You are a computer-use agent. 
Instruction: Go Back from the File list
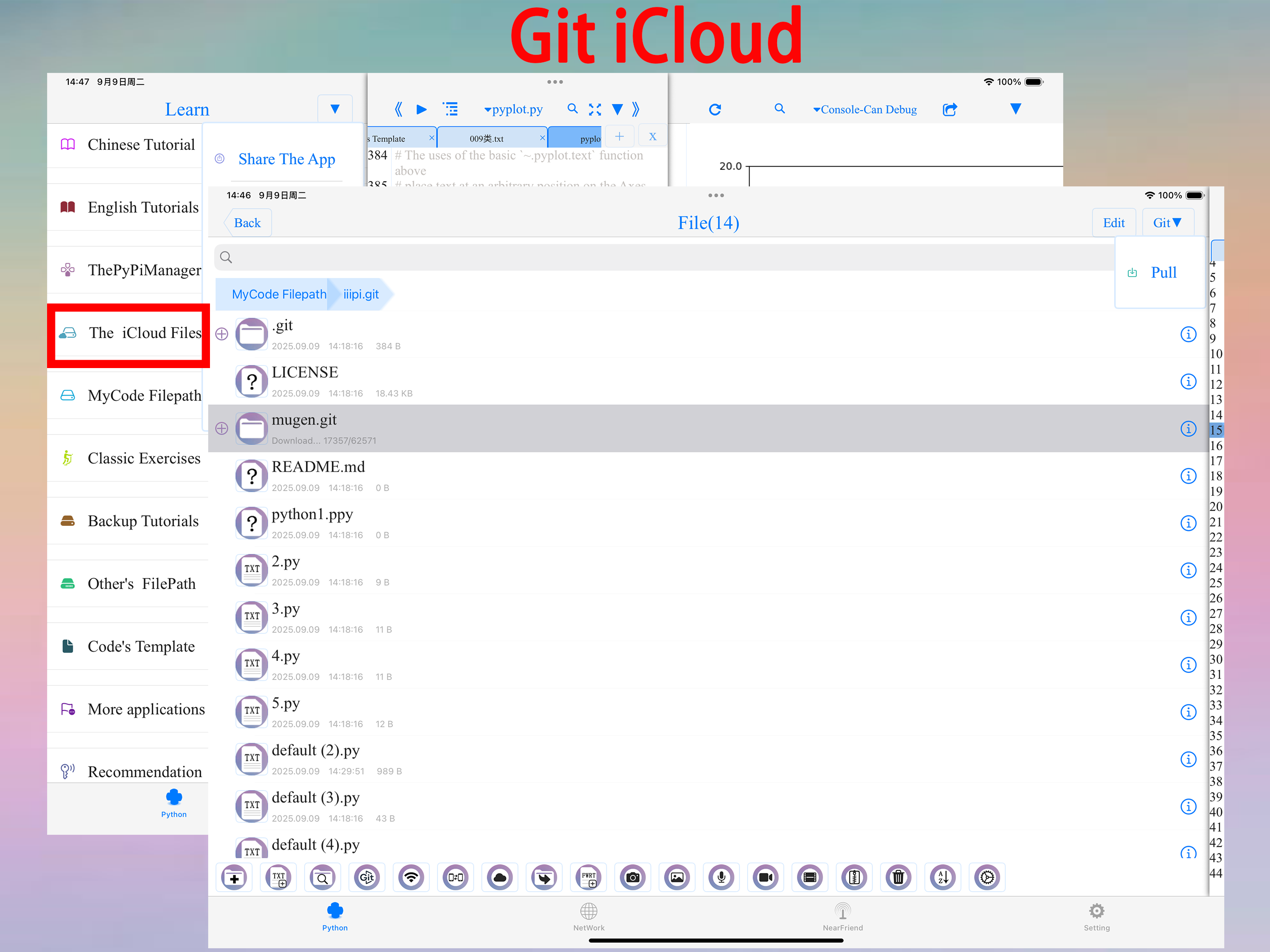click(x=247, y=223)
